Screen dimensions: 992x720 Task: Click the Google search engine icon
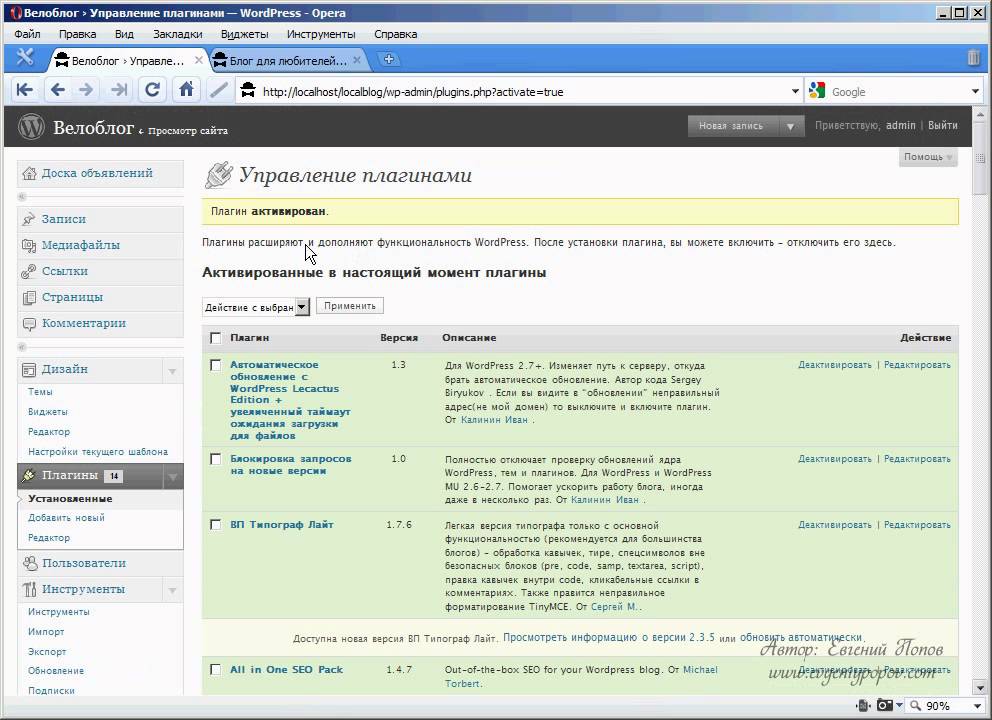point(817,91)
